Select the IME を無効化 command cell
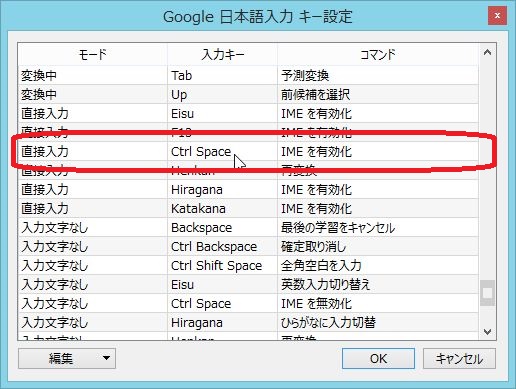The width and height of the screenshot is (516, 389). (378, 304)
